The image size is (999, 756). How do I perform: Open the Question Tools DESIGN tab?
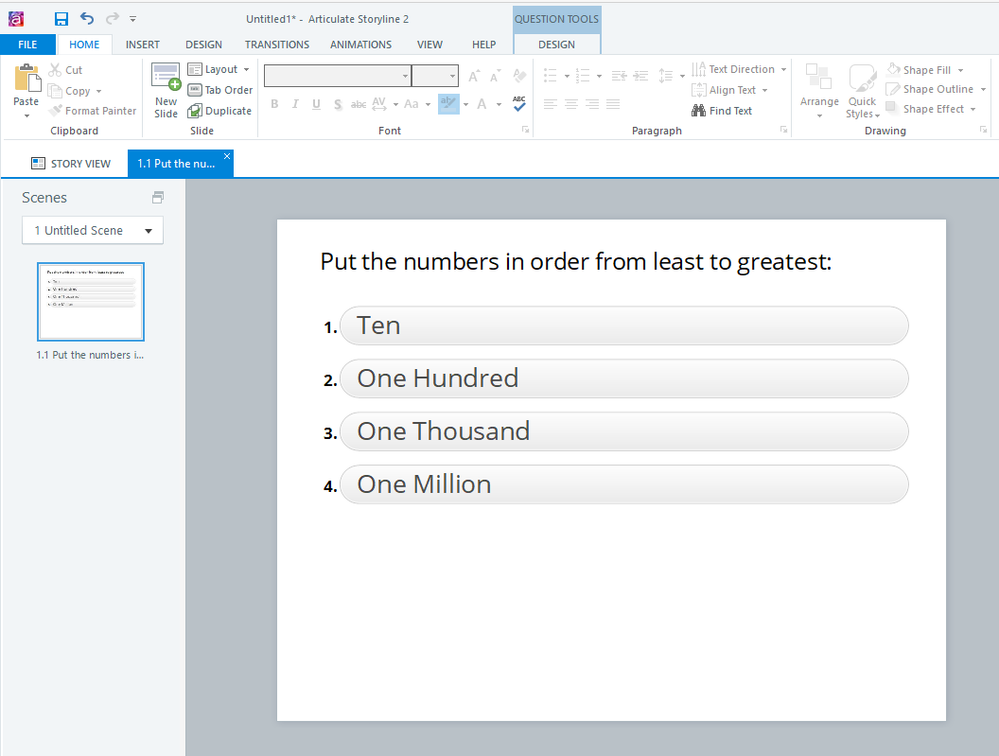tap(556, 45)
